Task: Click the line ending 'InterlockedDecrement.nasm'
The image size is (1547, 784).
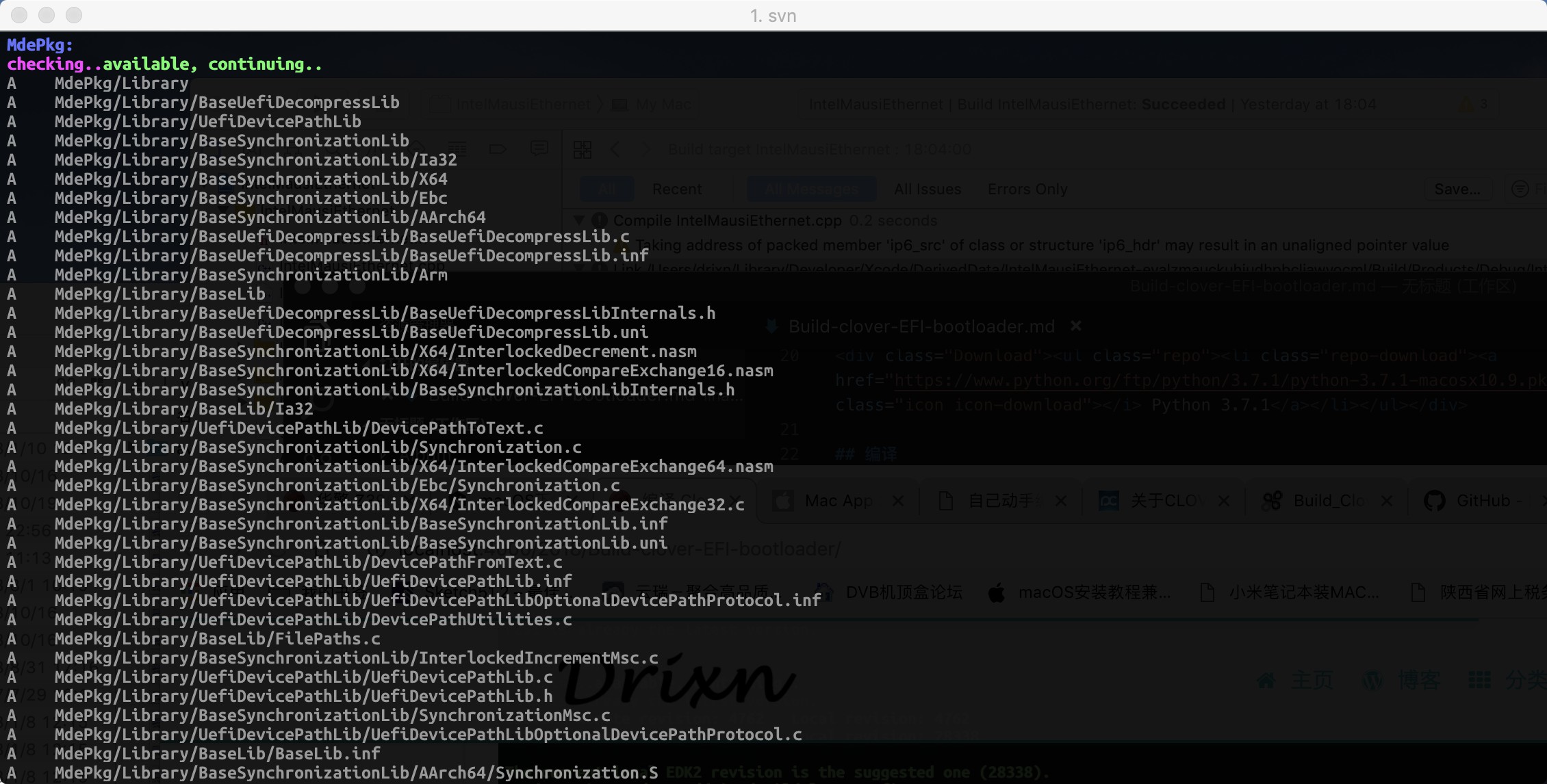Action: (375, 352)
